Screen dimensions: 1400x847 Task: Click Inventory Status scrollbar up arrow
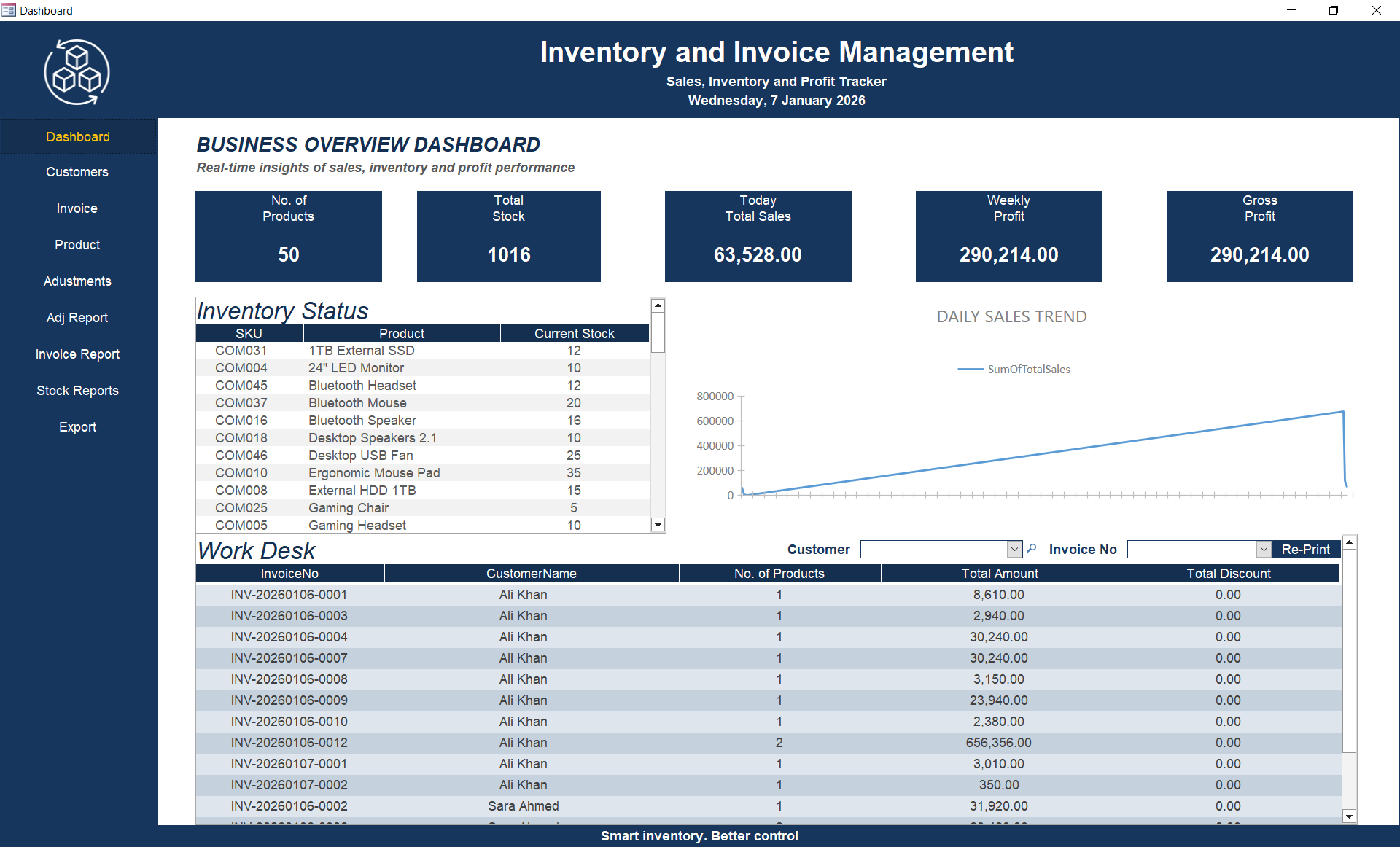pyautogui.click(x=658, y=305)
